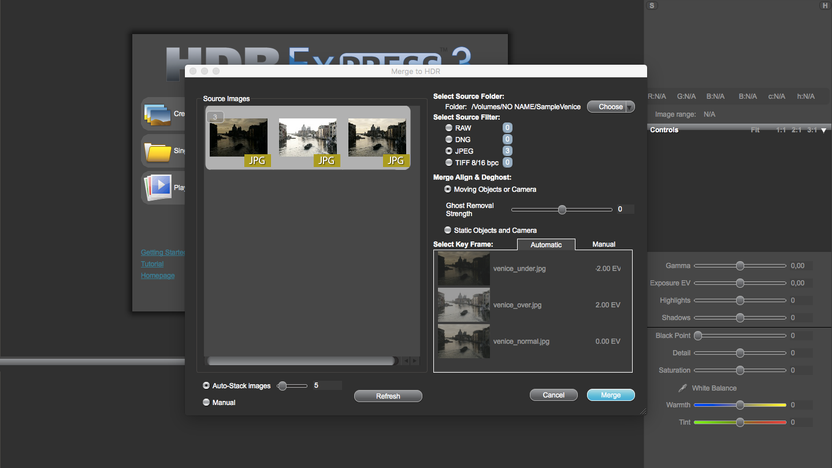This screenshot has height=468, width=832.
Task: Choose Static Objects and Camera option
Action: (x=448, y=230)
